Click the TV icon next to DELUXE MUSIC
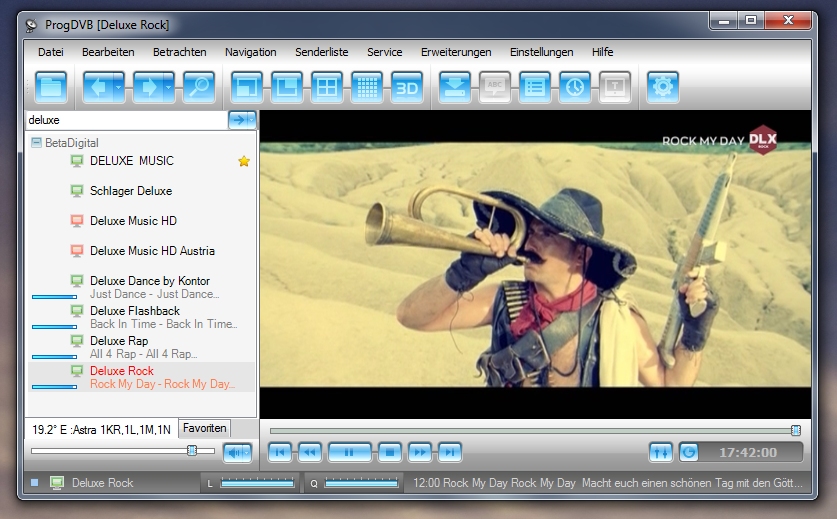Viewport: 837px width, 519px height. (x=77, y=161)
